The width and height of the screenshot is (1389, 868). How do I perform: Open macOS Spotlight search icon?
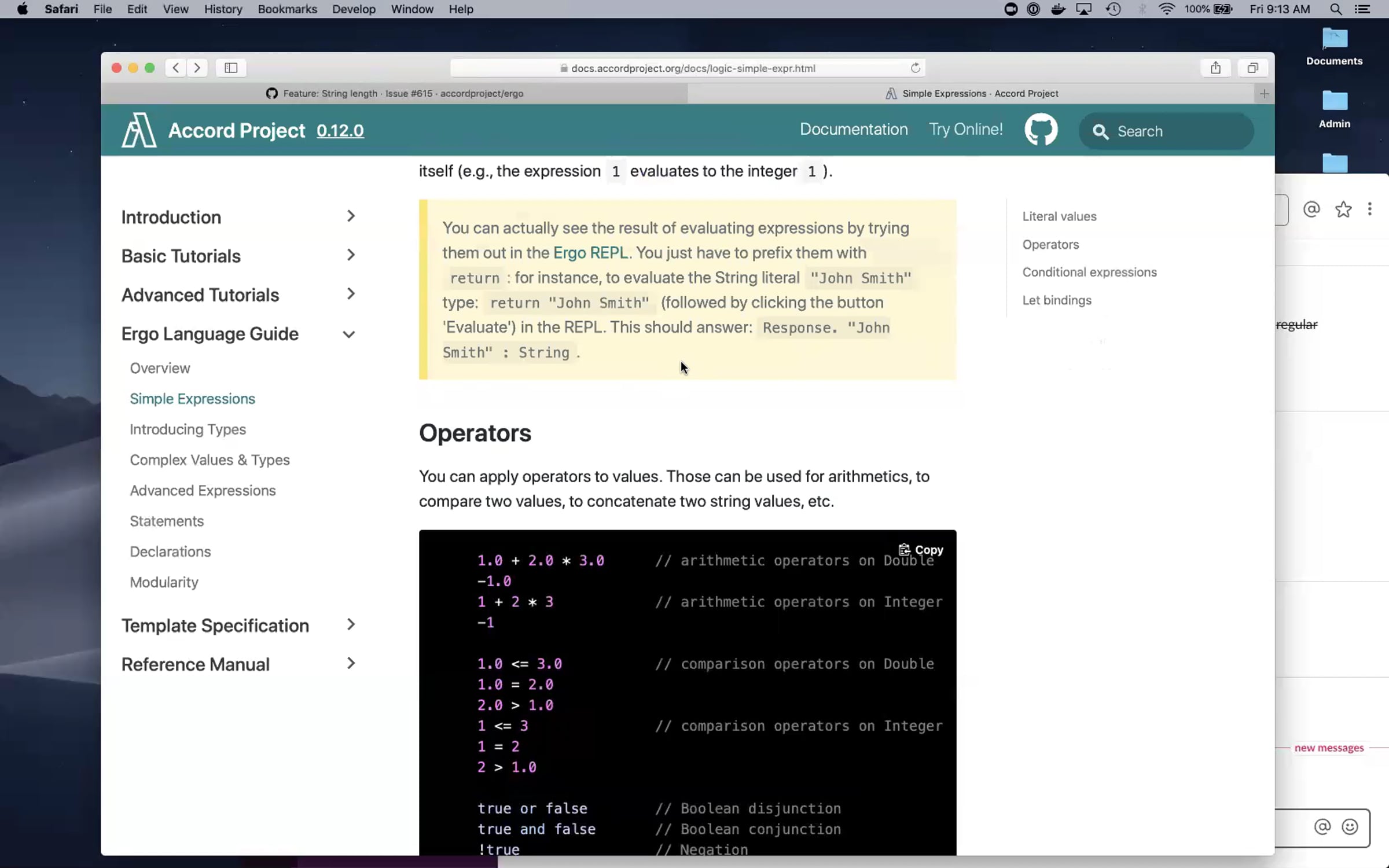pos(1336,9)
